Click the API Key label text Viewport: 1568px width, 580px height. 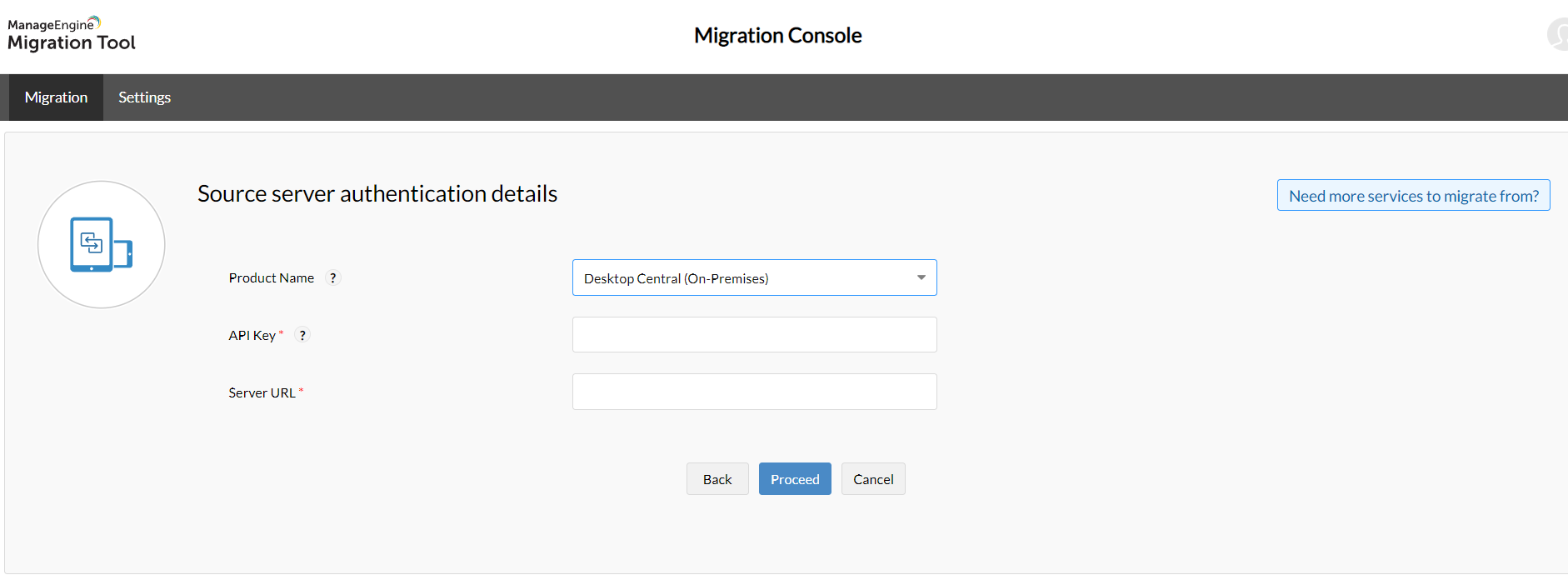pyautogui.click(x=252, y=335)
